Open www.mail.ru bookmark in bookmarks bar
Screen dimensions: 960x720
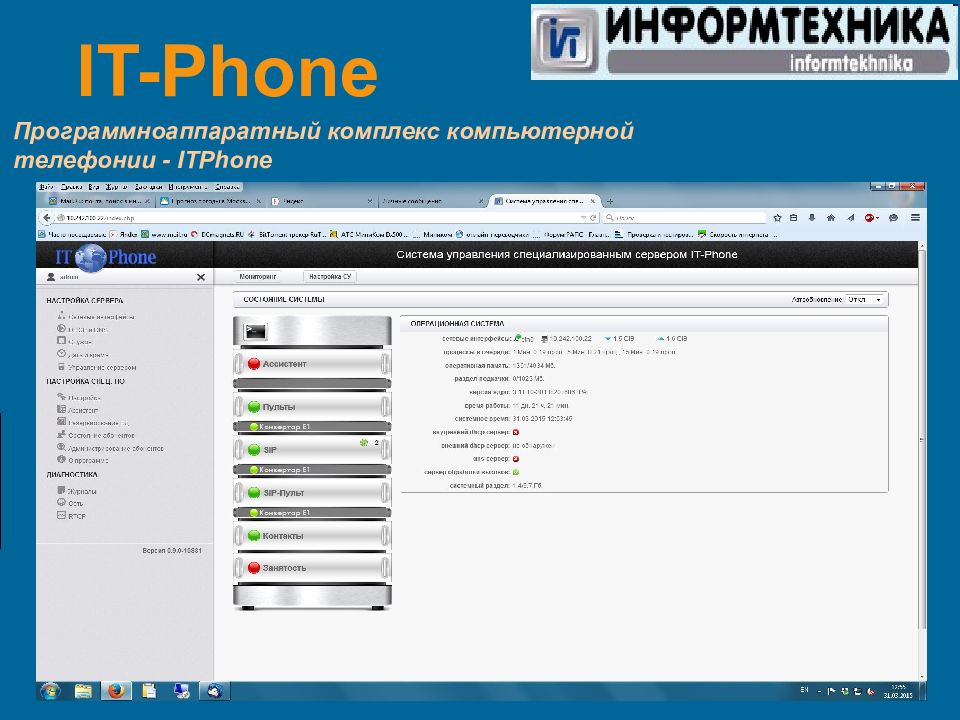165,234
